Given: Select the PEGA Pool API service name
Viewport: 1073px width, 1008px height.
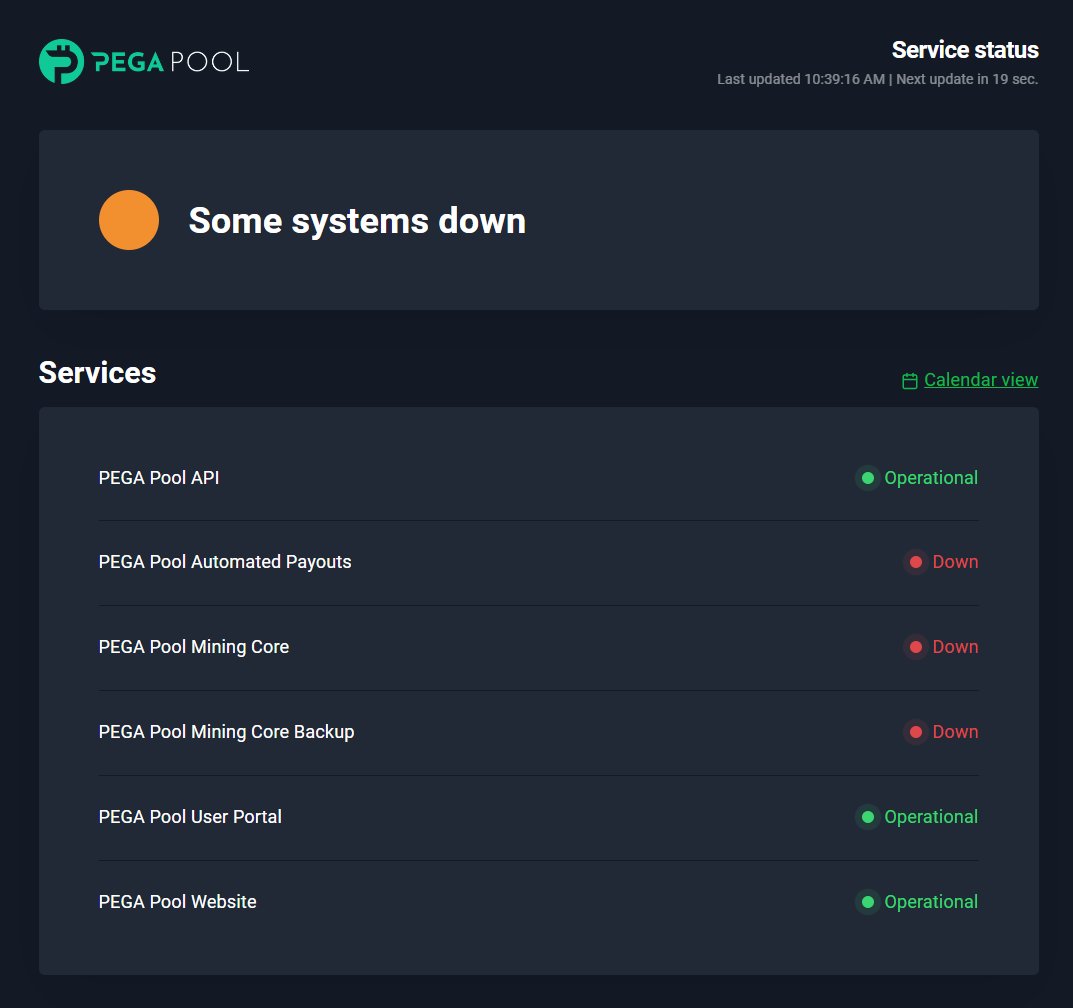Looking at the screenshot, I should coord(159,478).
